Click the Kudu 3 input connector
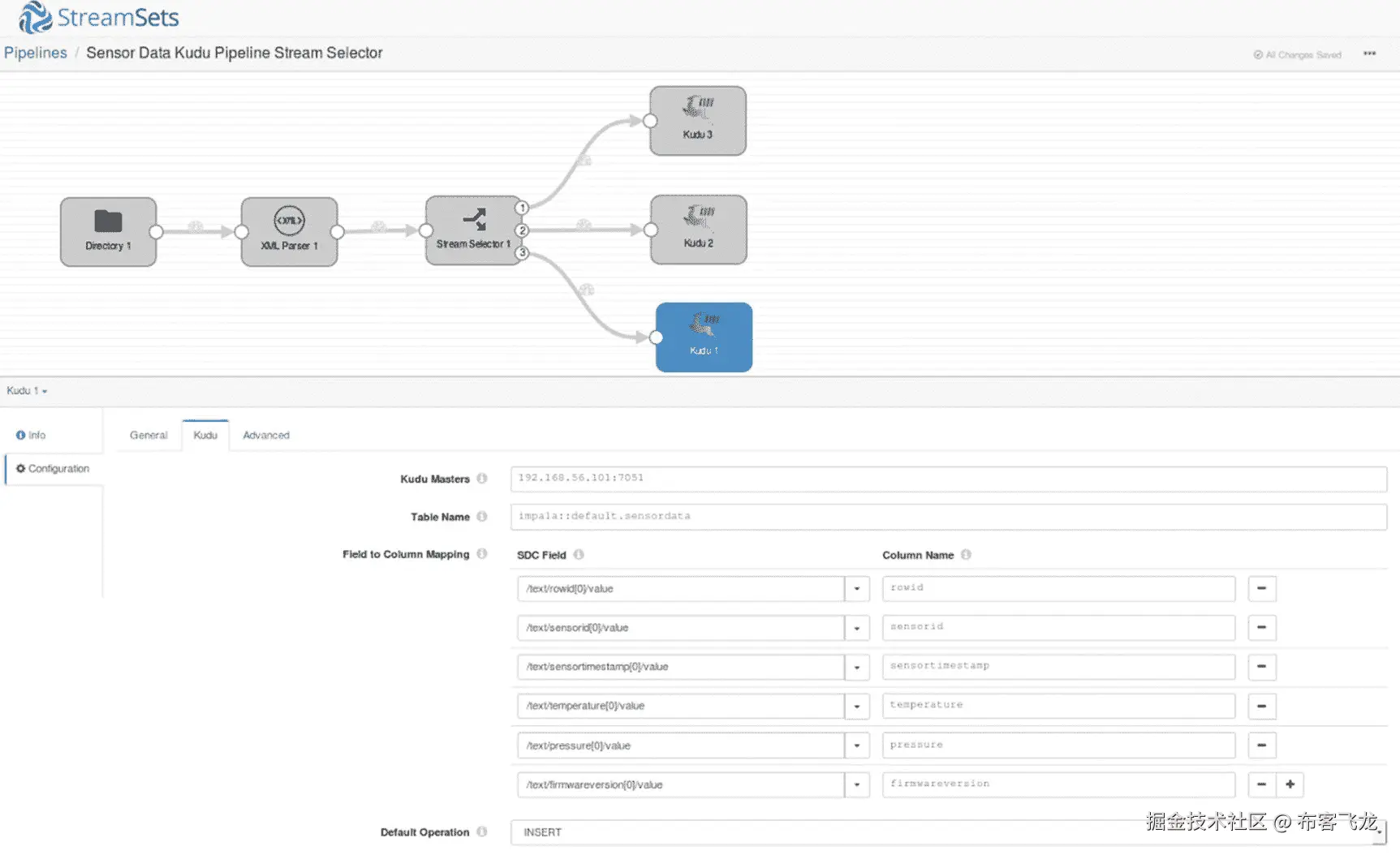The height and width of the screenshot is (855, 1400). click(x=650, y=121)
